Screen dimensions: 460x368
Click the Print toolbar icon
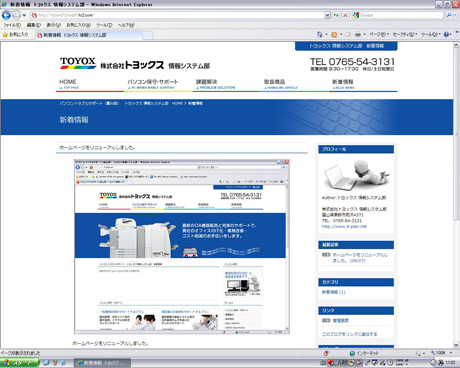[358, 34]
